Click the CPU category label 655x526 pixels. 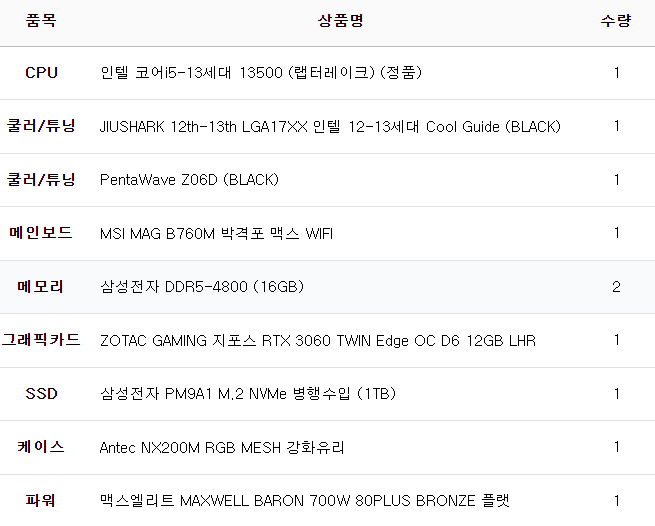pyautogui.click(x=41, y=73)
